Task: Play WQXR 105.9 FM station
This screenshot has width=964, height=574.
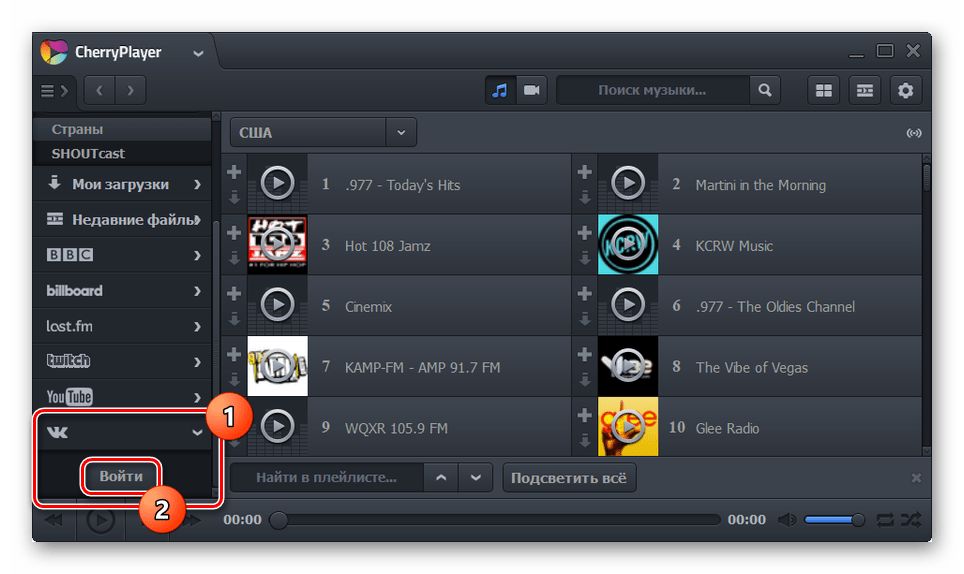Action: tap(277, 427)
